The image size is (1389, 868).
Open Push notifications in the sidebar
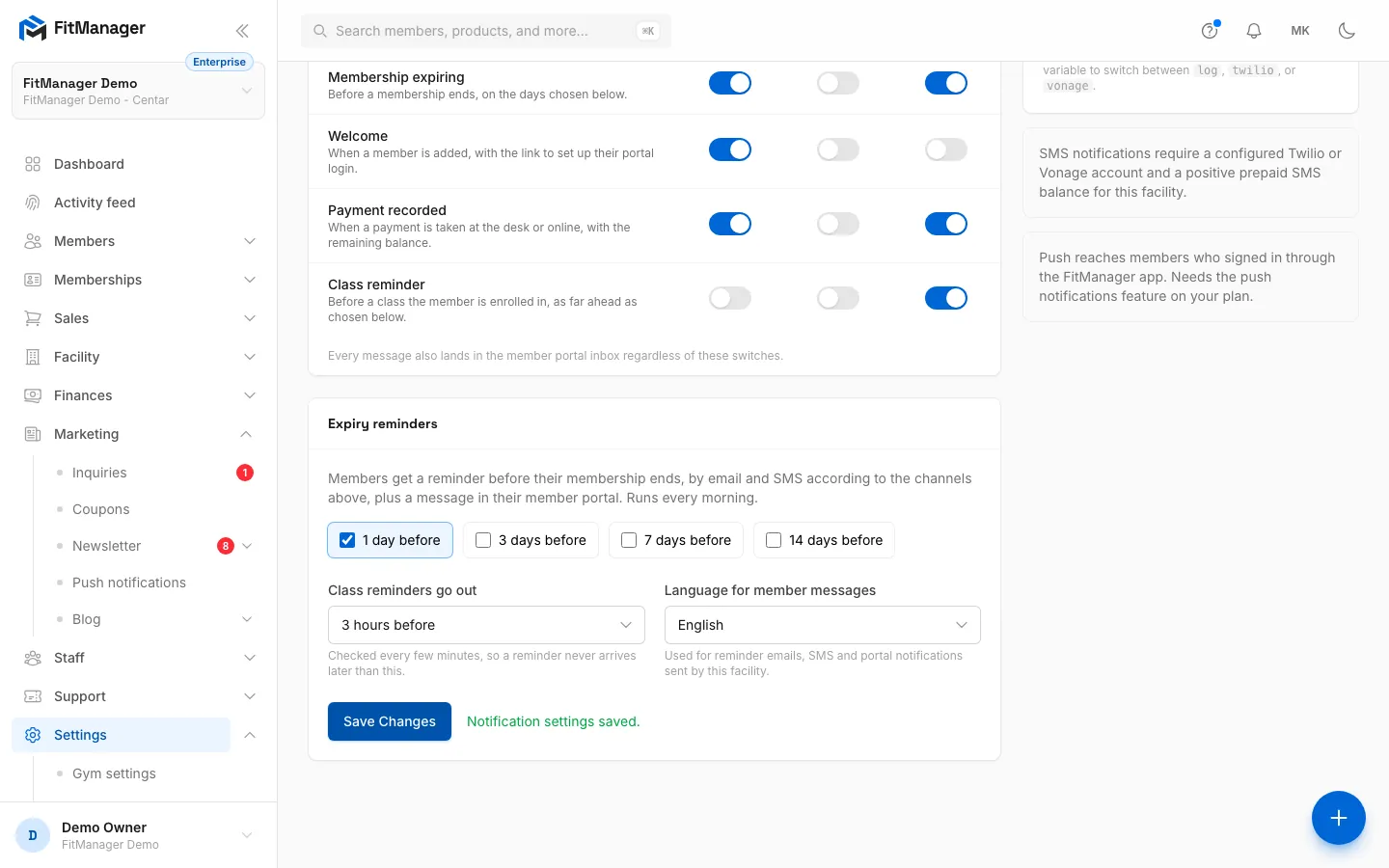(129, 583)
